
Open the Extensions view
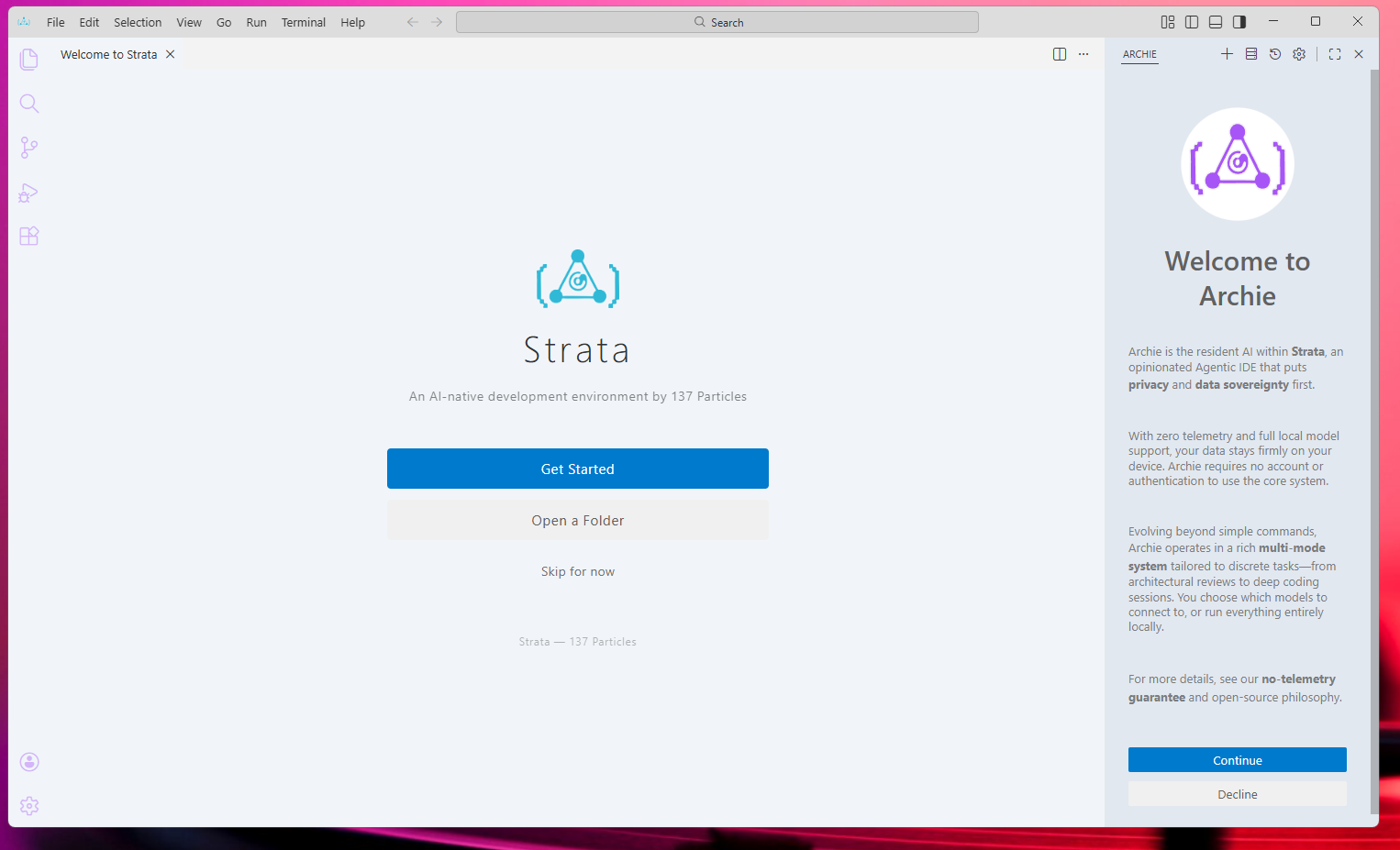pos(29,237)
